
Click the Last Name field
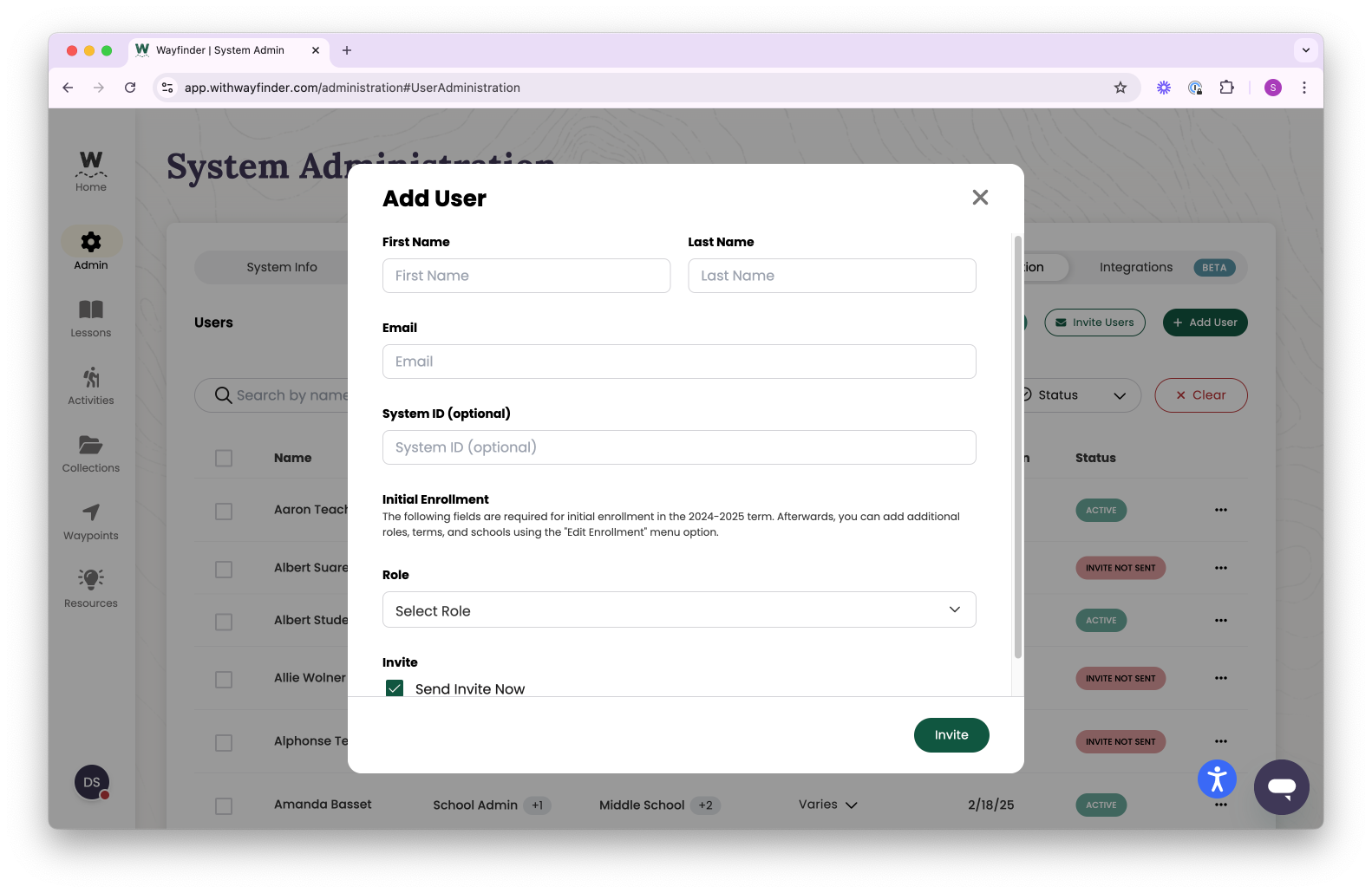point(832,276)
